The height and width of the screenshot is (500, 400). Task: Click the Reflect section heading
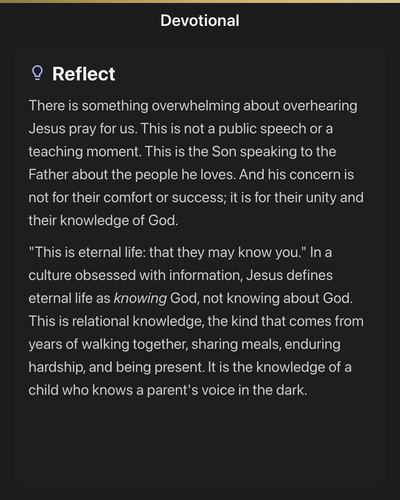pos(84,74)
